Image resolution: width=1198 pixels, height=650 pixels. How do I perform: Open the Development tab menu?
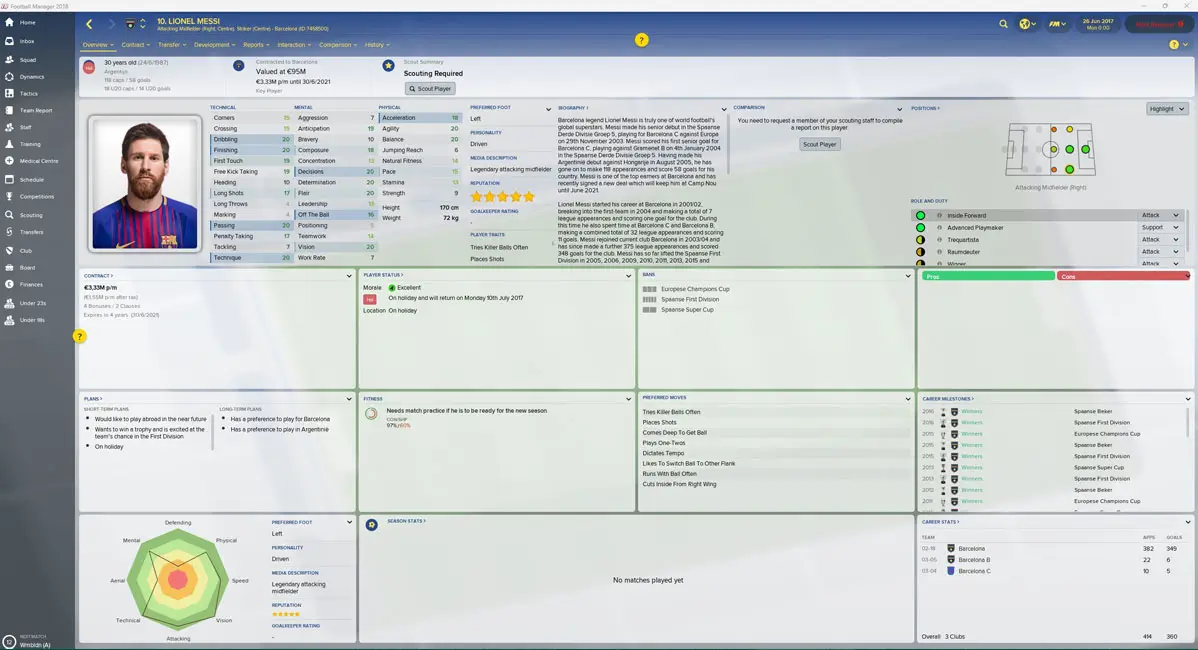214,45
